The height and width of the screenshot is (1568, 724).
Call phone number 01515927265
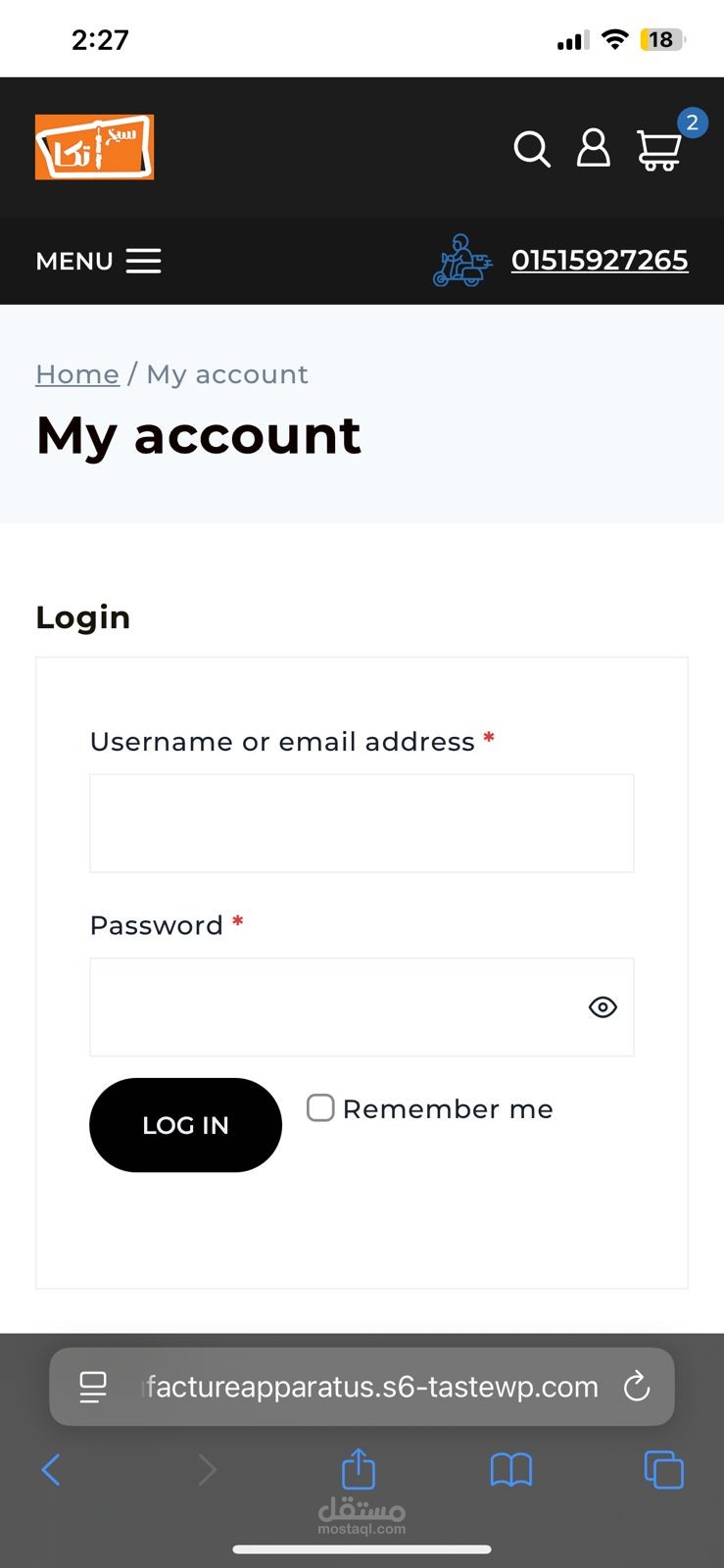coord(600,261)
